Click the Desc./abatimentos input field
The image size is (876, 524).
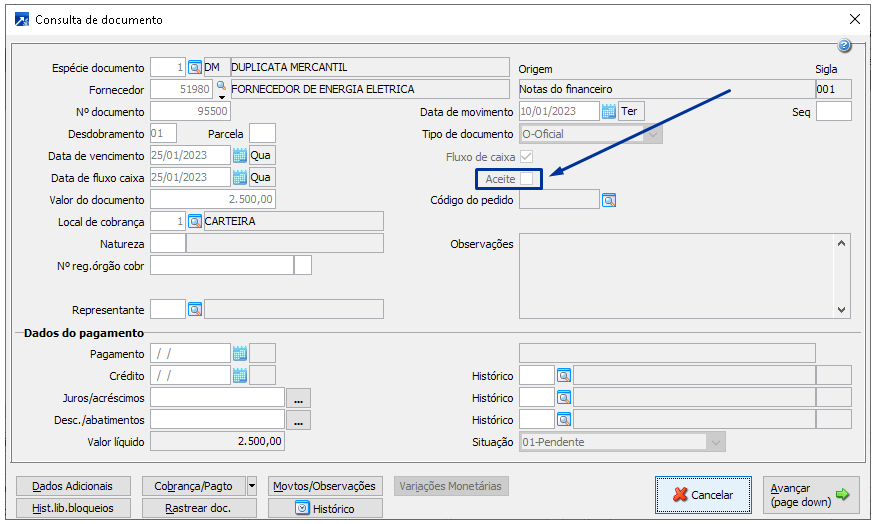click(218, 420)
